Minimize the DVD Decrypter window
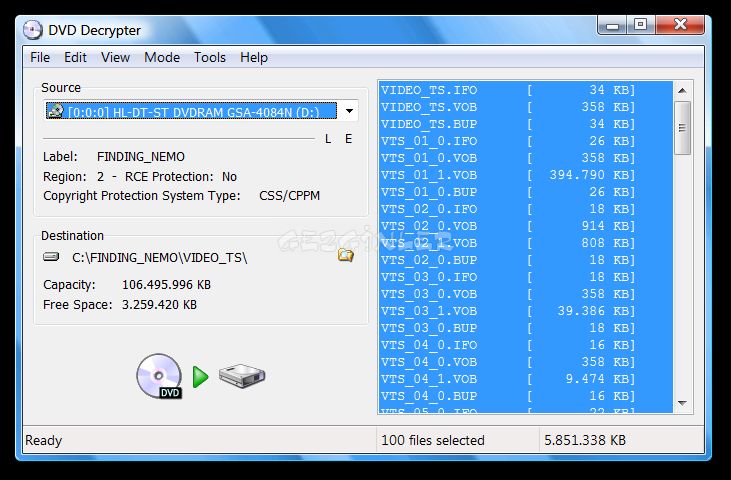This screenshot has height=480, width=731. click(612, 25)
